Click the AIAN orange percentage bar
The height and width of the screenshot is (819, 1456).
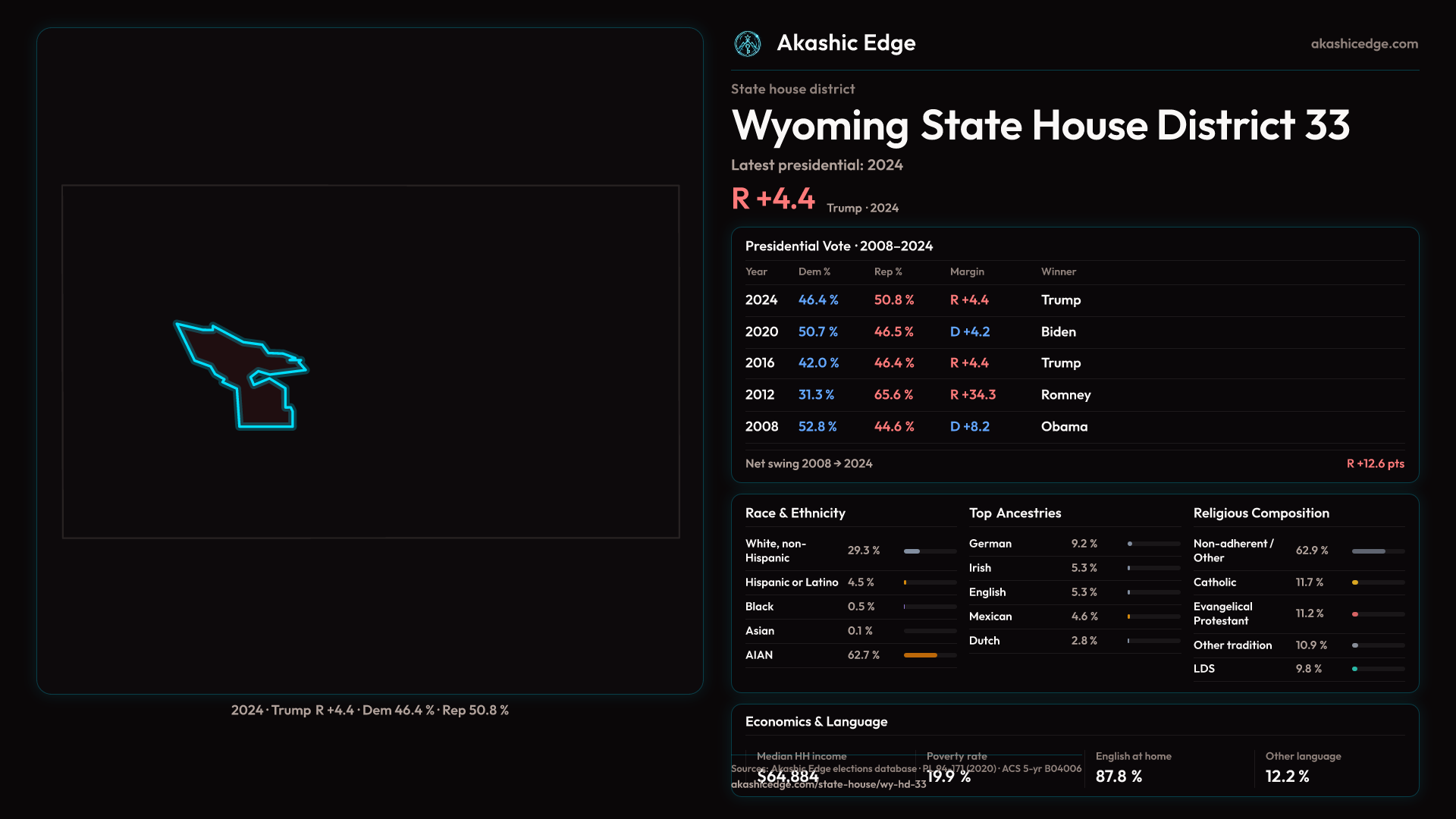click(x=920, y=655)
